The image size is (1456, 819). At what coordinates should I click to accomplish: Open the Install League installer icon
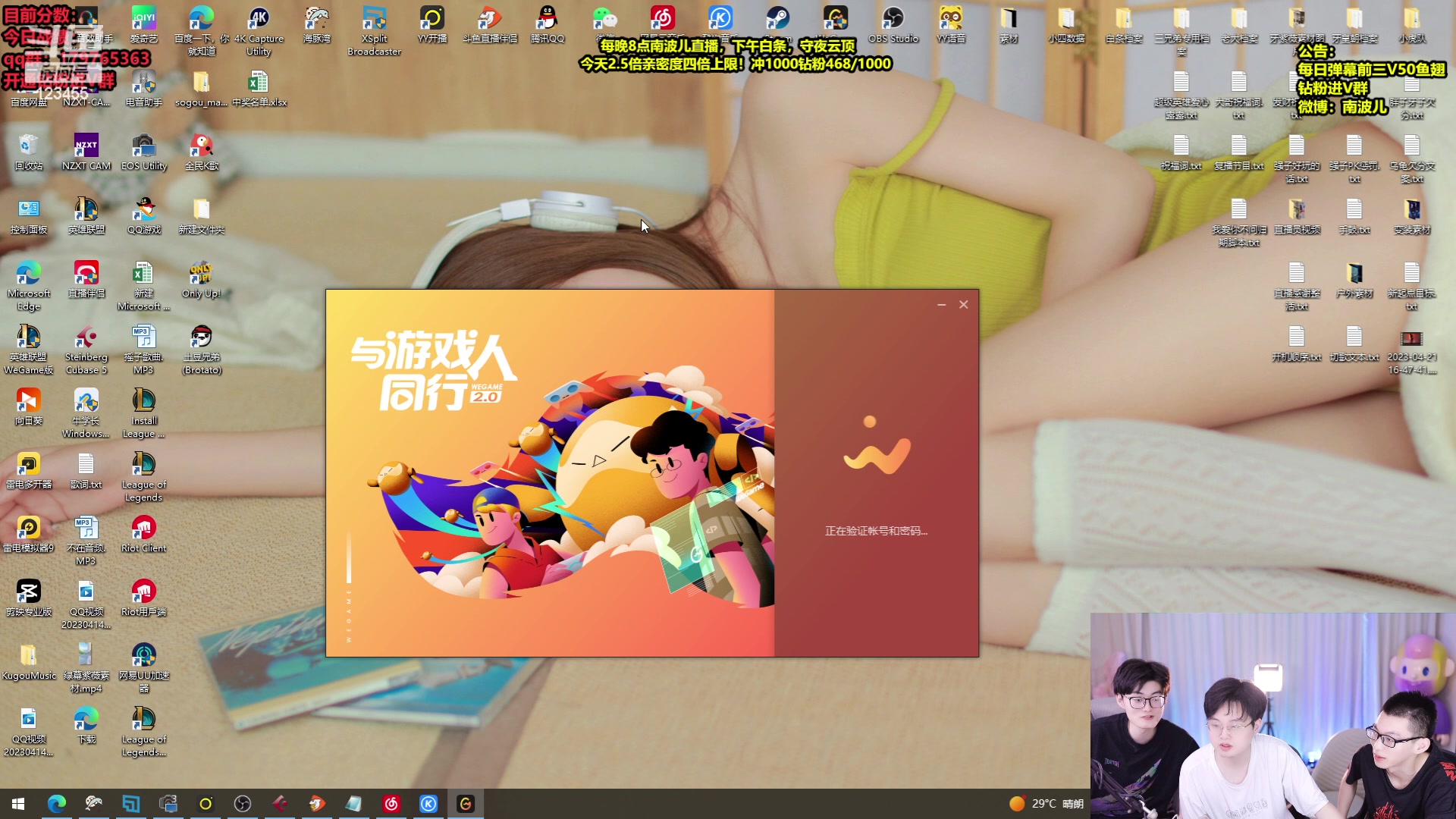click(x=143, y=413)
